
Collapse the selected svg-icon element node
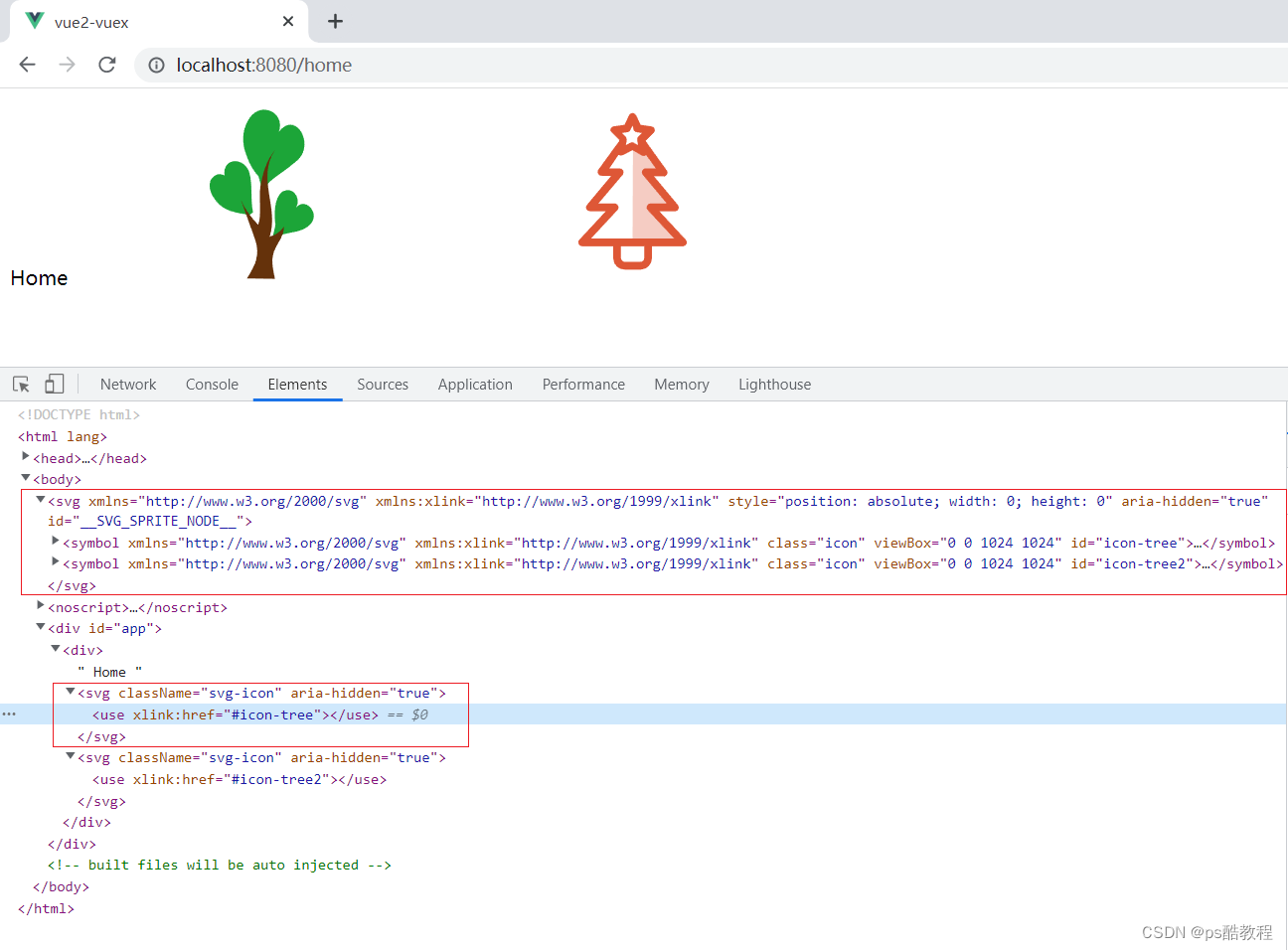(70, 691)
